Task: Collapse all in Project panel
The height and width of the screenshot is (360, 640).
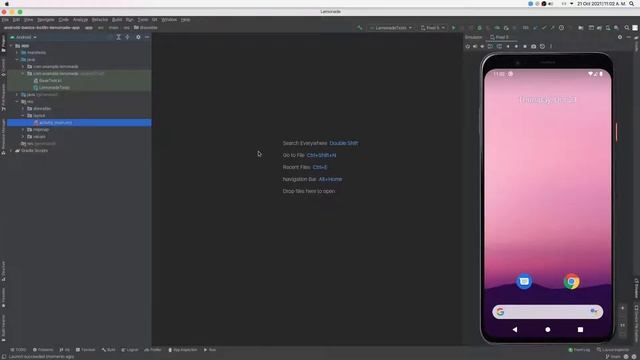Action: (127, 37)
